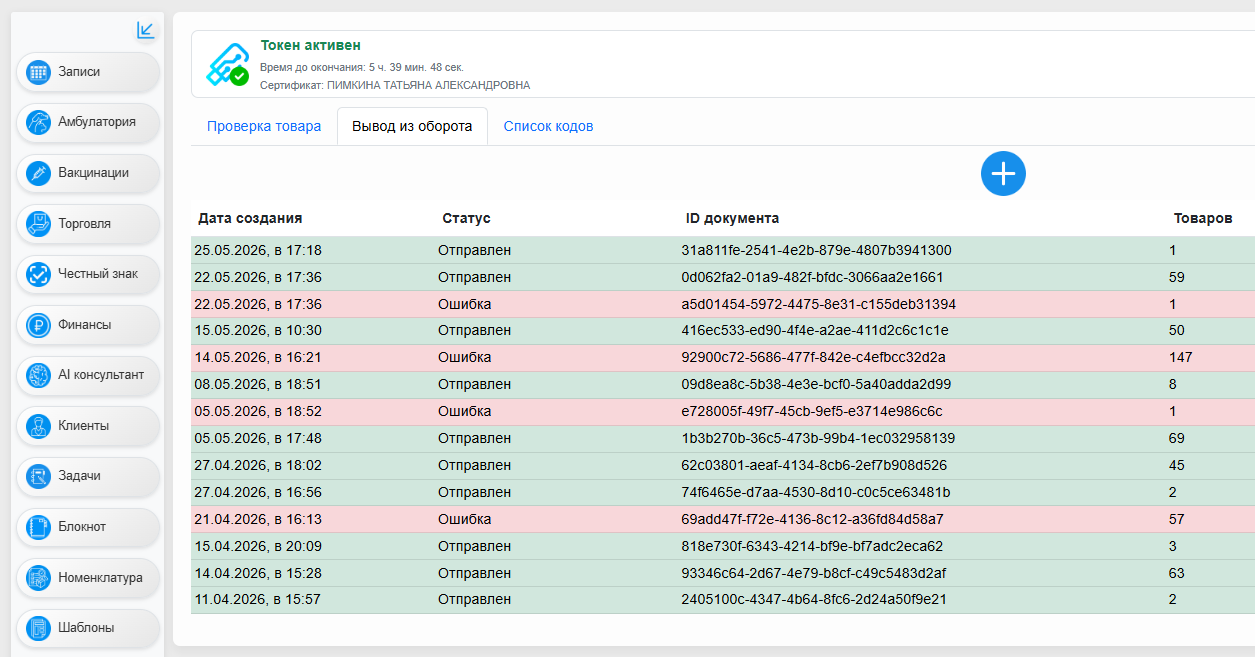Open Записи calendar icon

pos(39,72)
